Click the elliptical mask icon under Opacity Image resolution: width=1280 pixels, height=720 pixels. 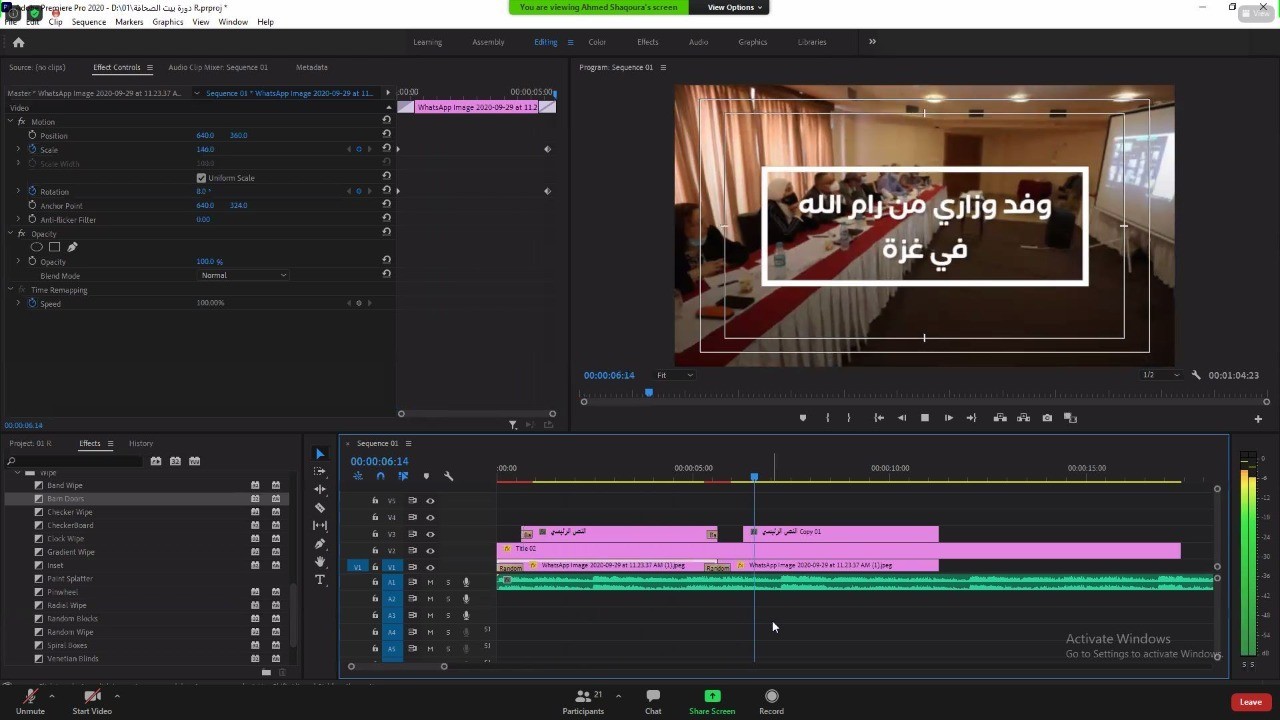37,247
